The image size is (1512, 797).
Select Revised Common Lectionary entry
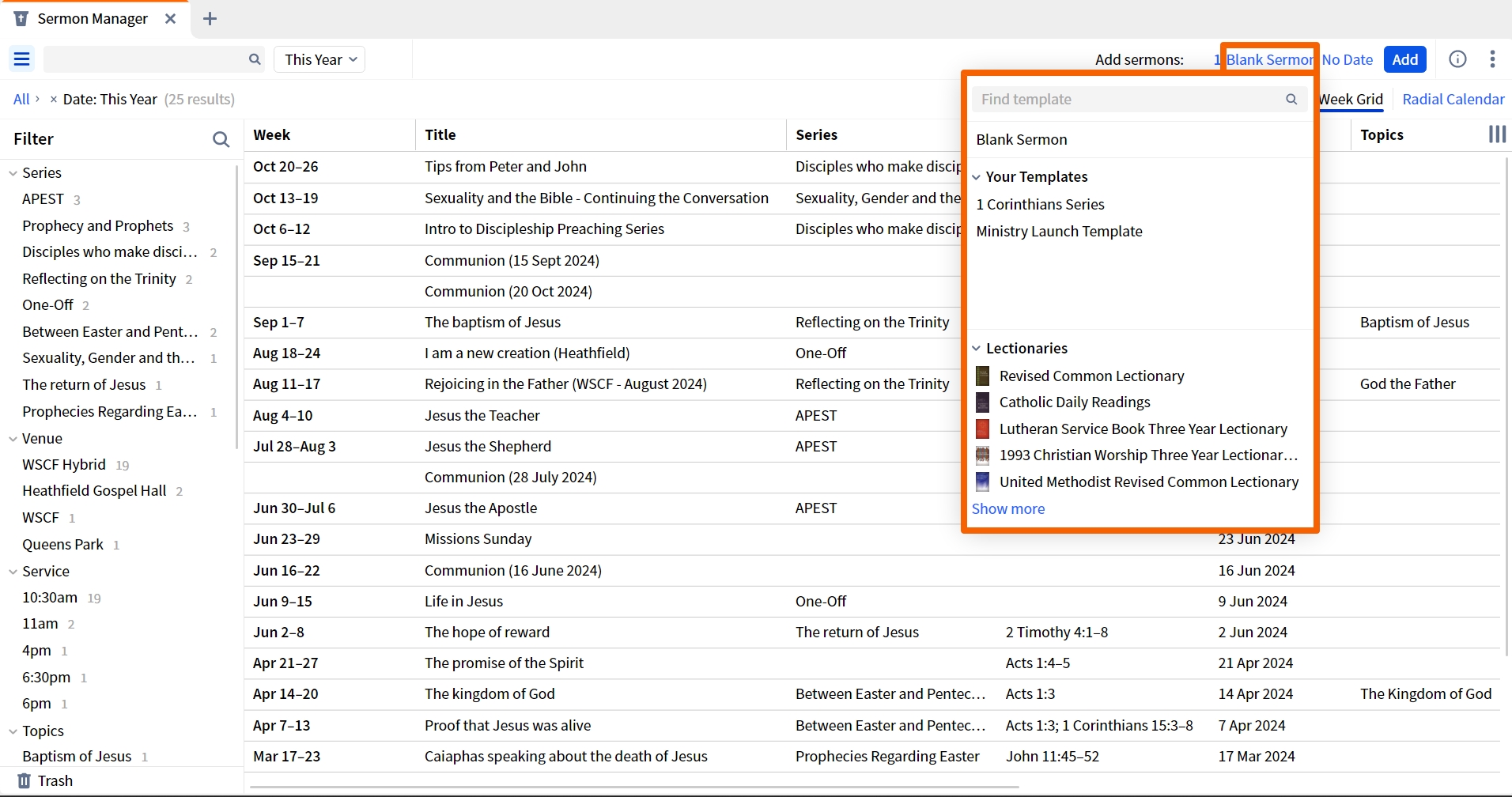(x=1091, y=376)
